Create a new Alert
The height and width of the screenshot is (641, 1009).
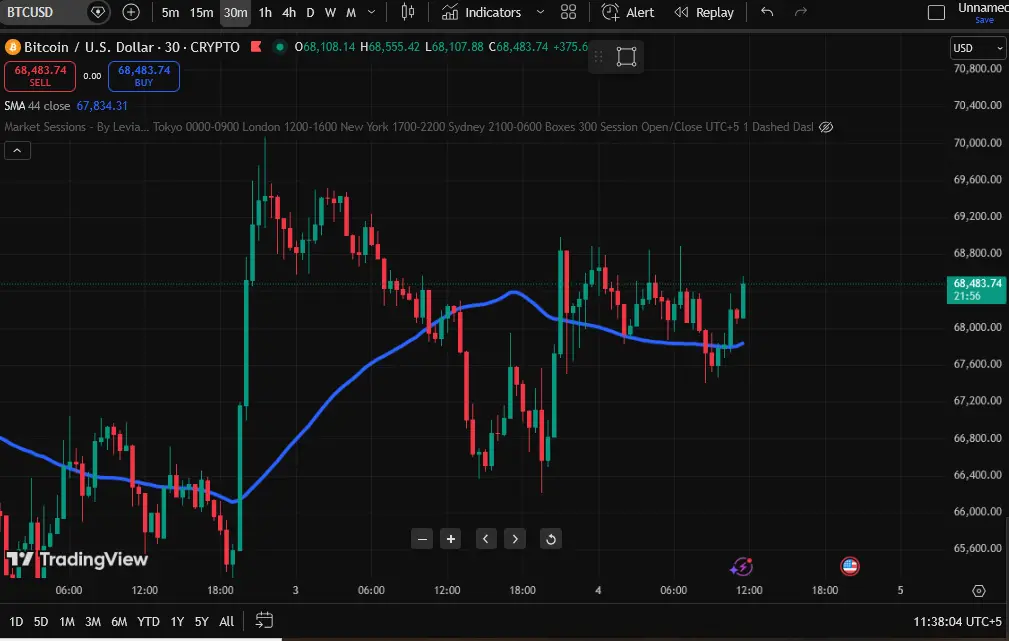627,12
